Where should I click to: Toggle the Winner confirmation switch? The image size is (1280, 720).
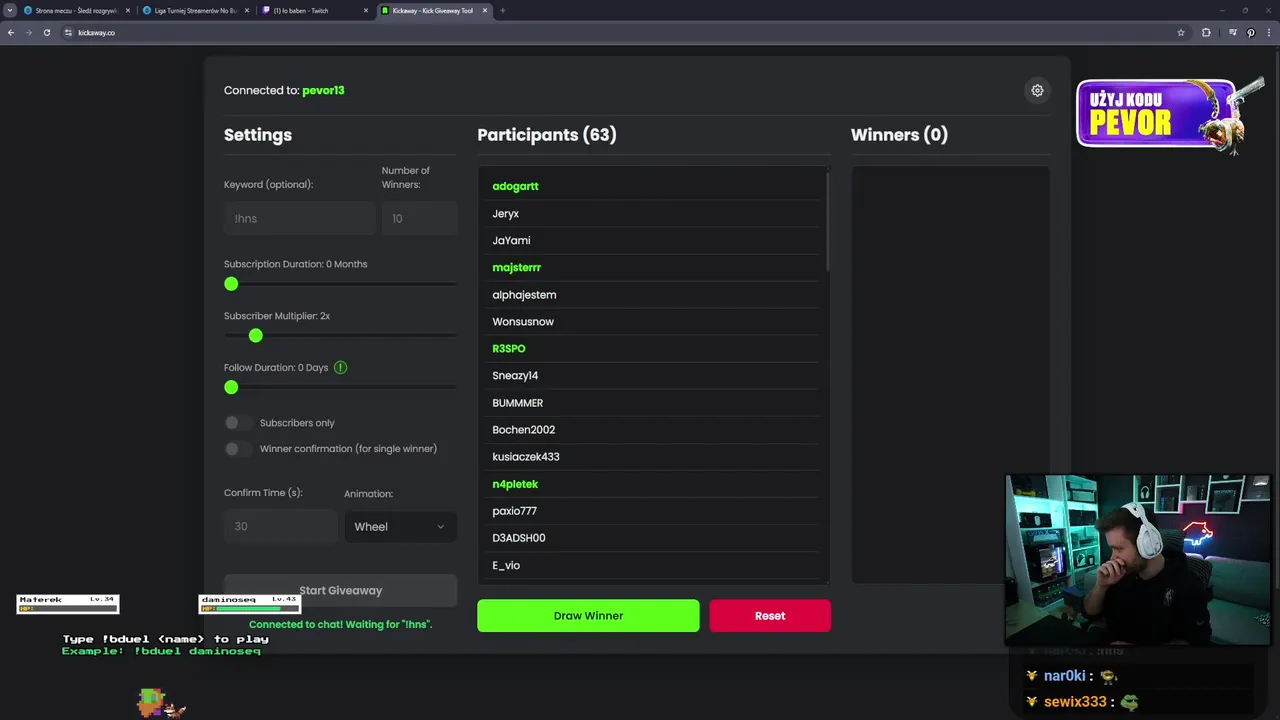tap(238, 449)
